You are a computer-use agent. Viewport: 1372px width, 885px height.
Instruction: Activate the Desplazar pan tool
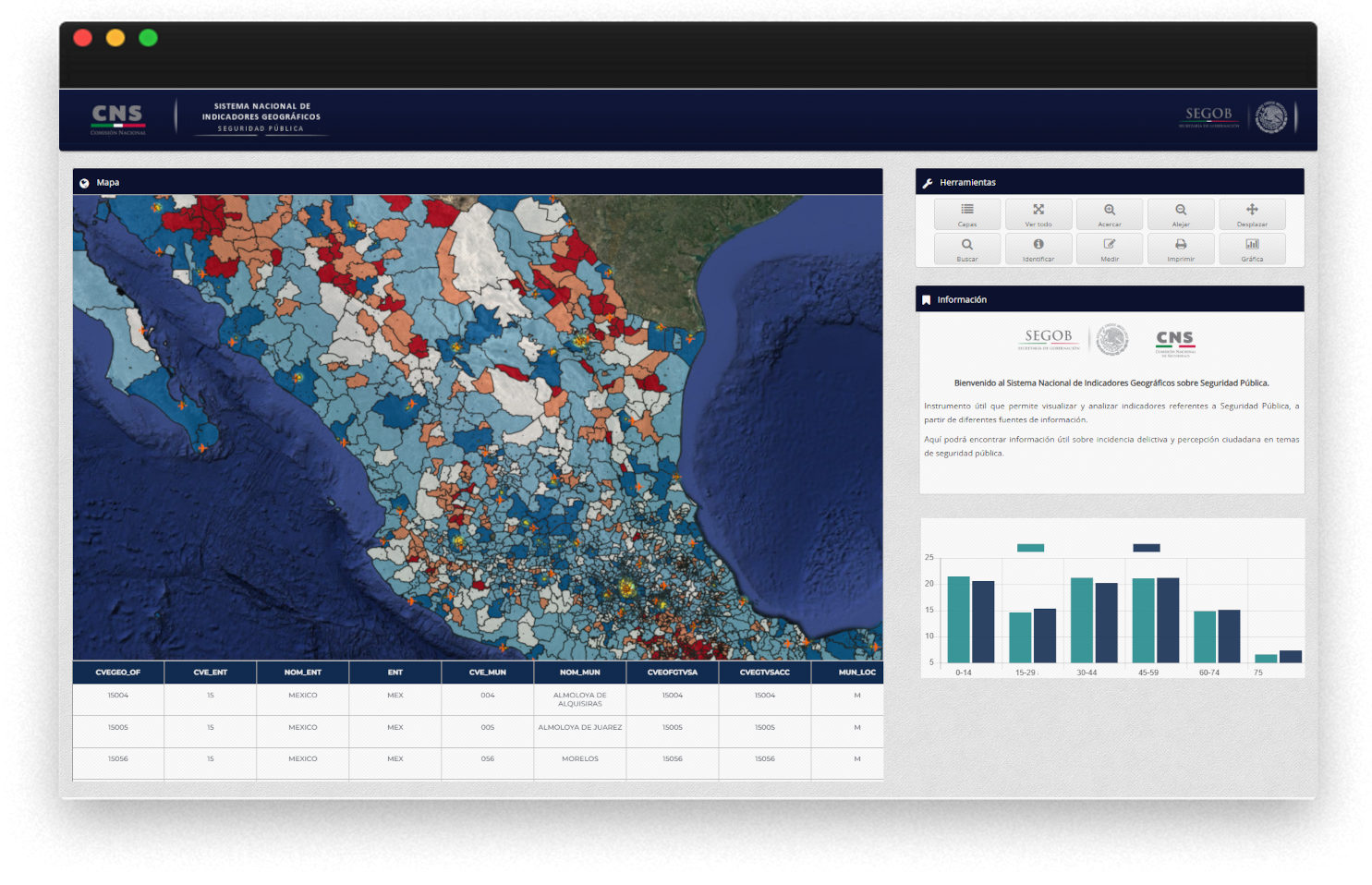[1251, 214]
